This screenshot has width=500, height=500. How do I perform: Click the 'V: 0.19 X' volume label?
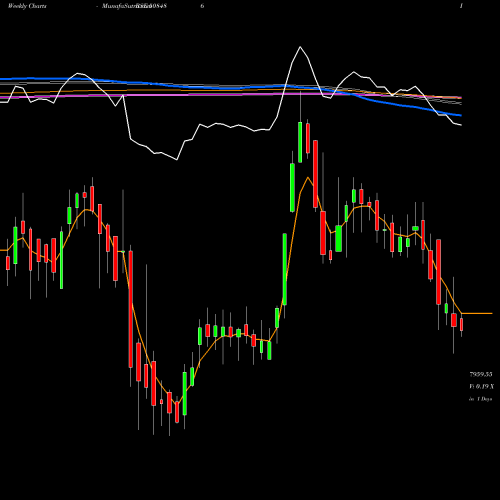pos(481,387)
